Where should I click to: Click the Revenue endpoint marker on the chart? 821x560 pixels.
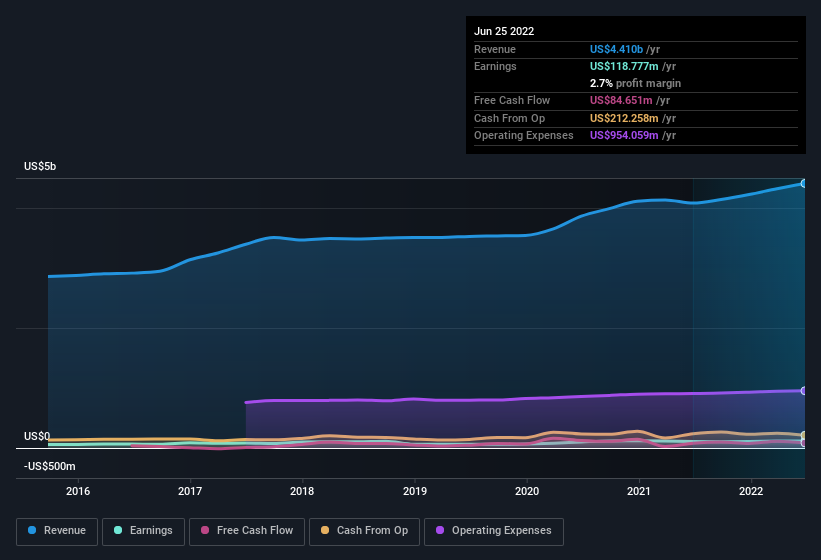(803, 184)
